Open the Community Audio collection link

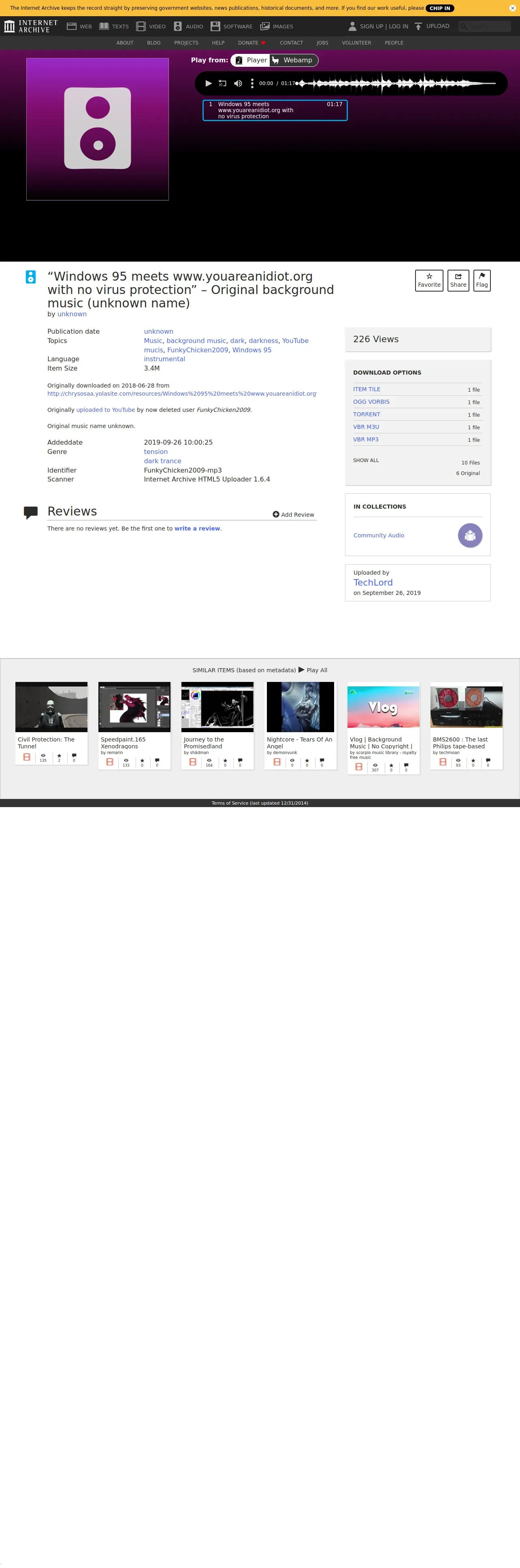pos(379,536)
